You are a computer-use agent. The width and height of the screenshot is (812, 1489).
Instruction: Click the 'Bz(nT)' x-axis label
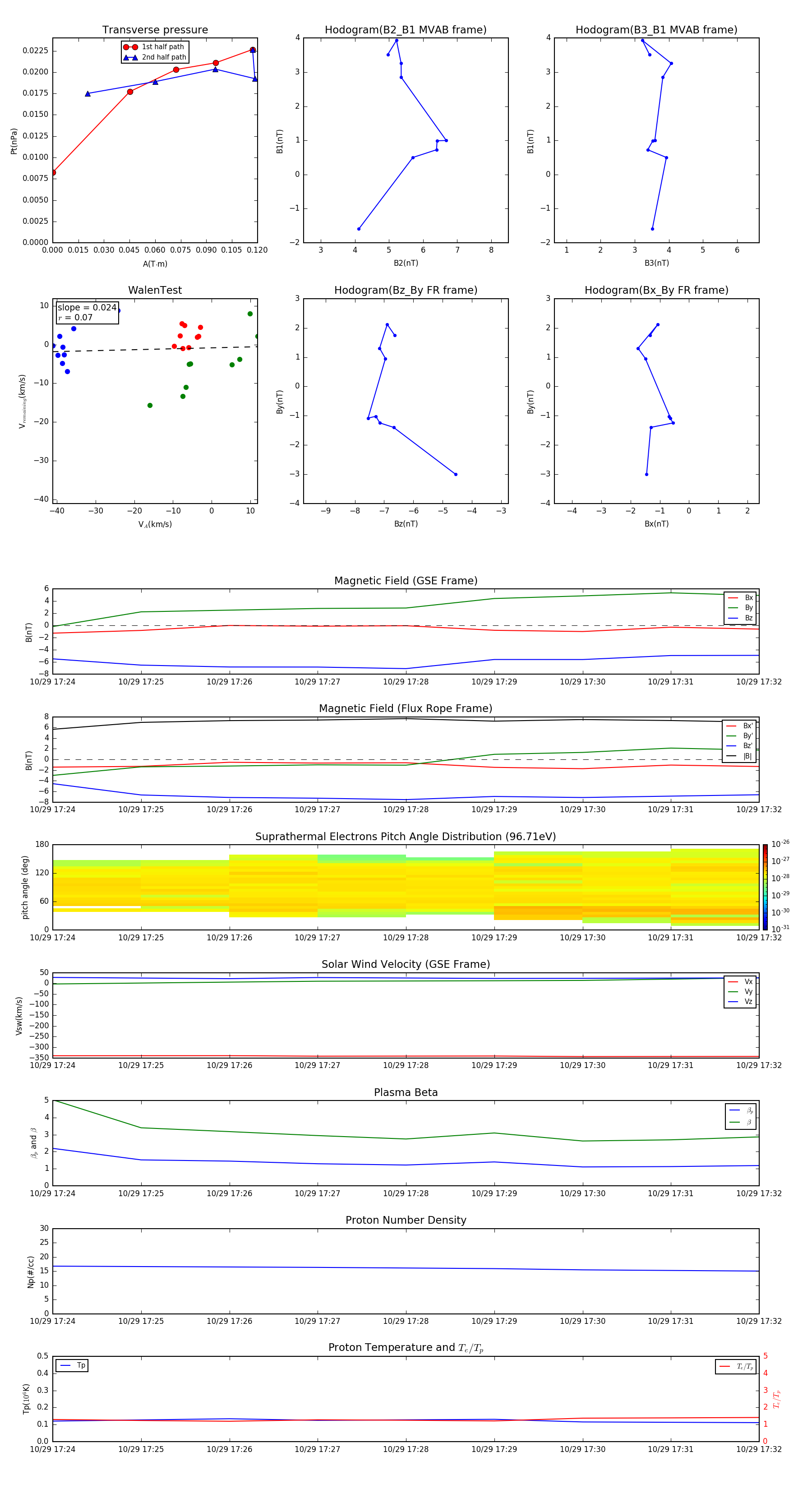click(406, 524)
